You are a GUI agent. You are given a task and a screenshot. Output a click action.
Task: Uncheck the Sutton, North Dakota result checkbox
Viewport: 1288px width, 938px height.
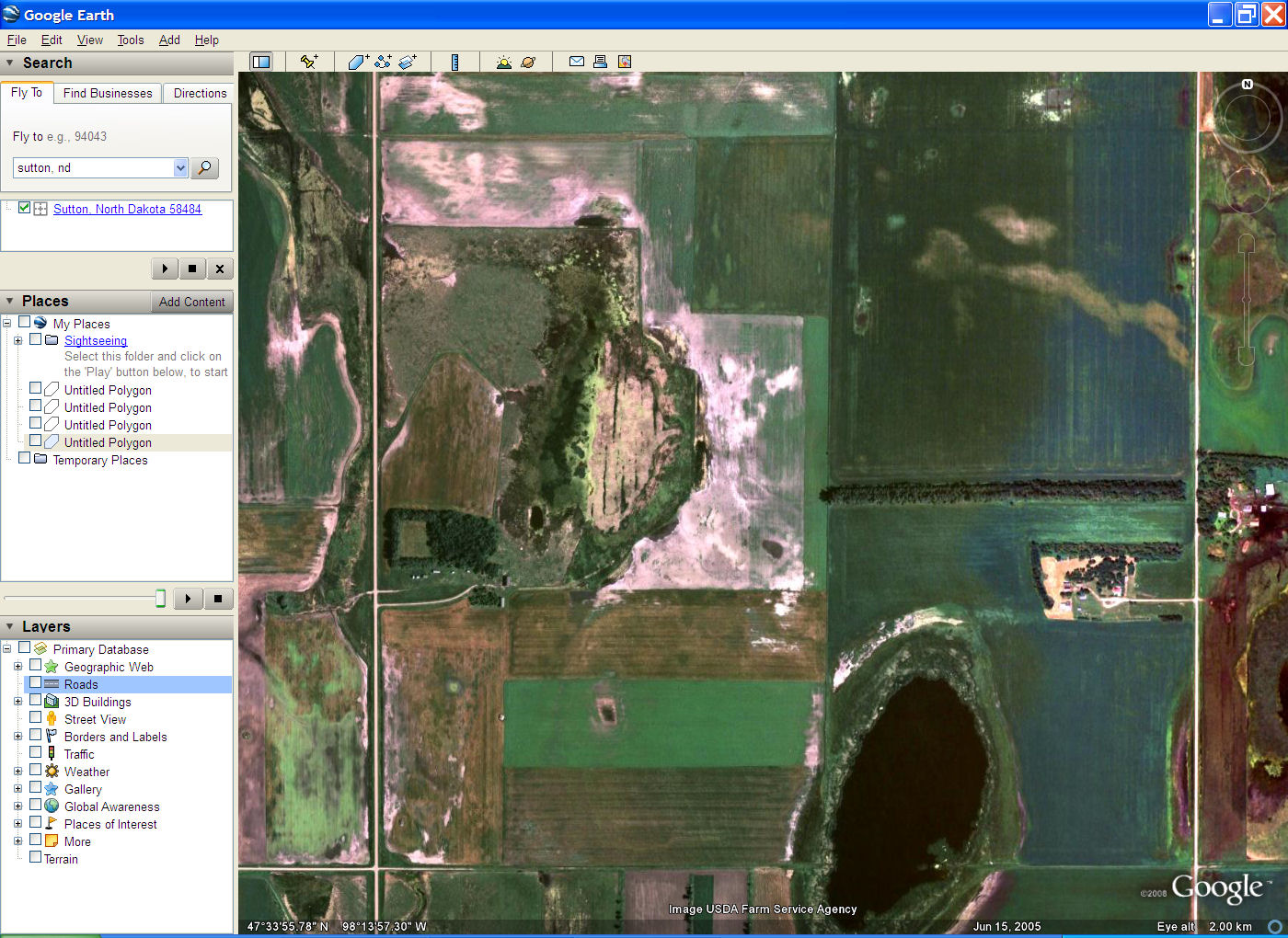[x=25, y=208]
